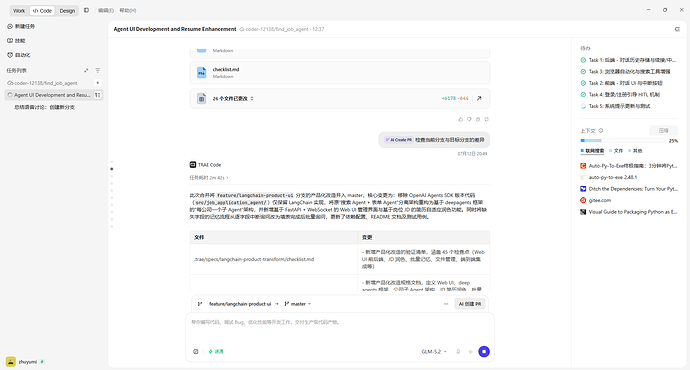Click the pin icon on Agent UI Development row
The image size is (690, 370).
pos(98,95)
